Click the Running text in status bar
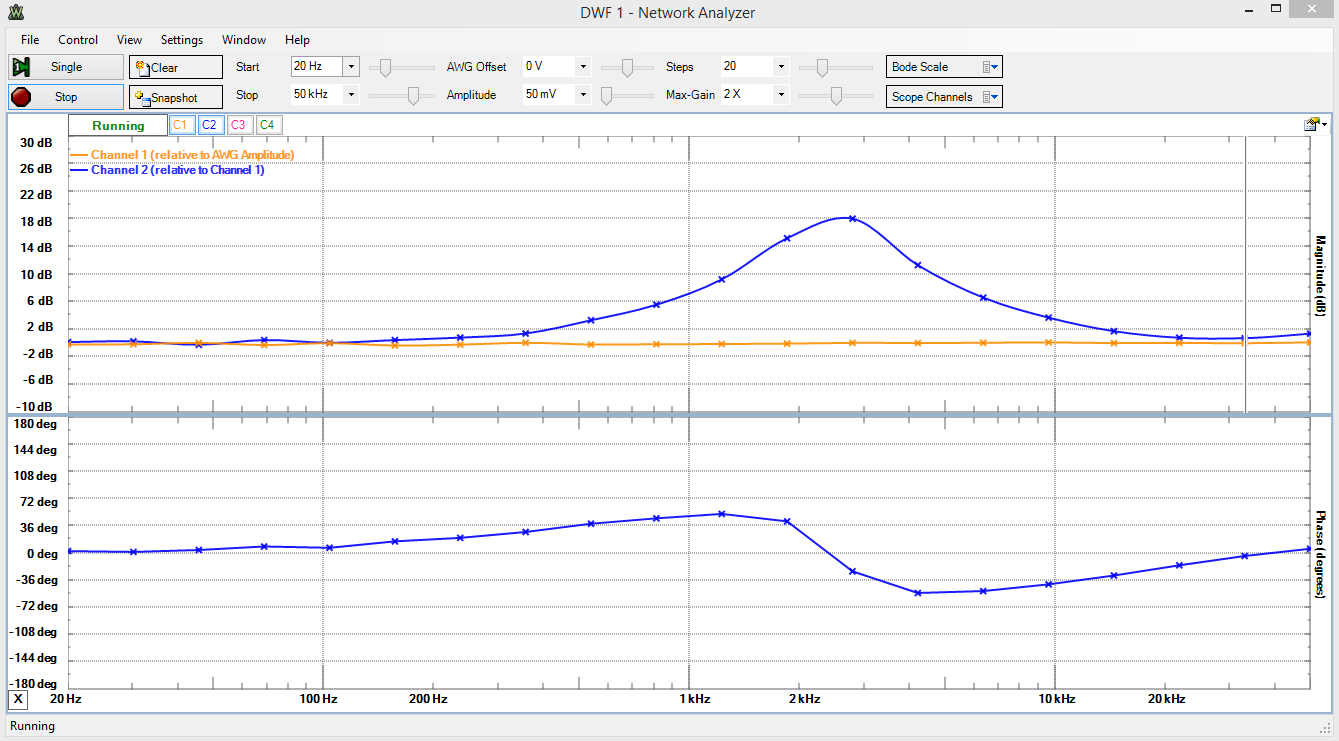The image size is (1339, 741). pos(32,726)
